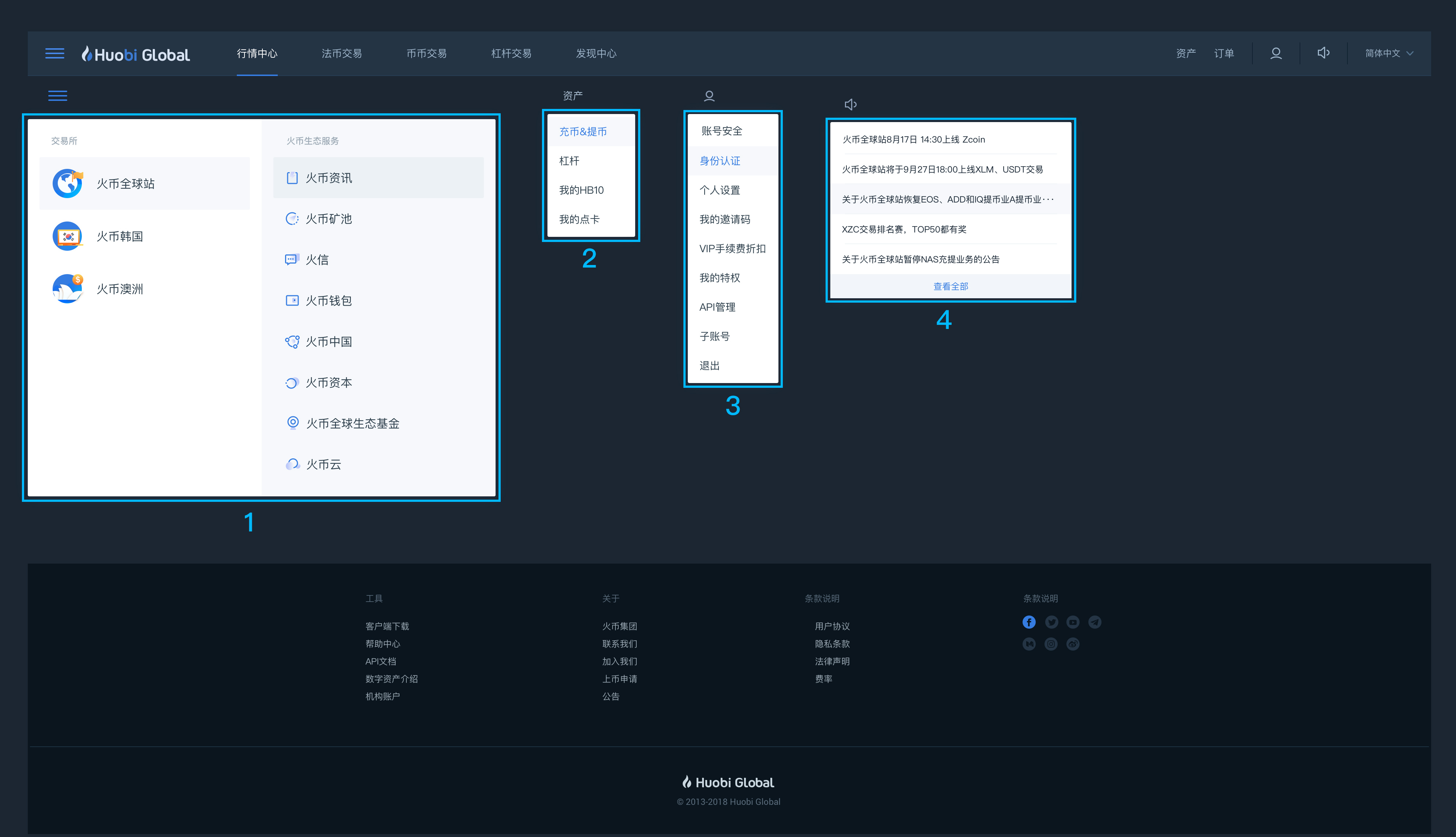Image resolution: width=1456 pixels, height=837 pixels.
Task: Open the YouTube icon in the footer
Action: [1073, 622]
